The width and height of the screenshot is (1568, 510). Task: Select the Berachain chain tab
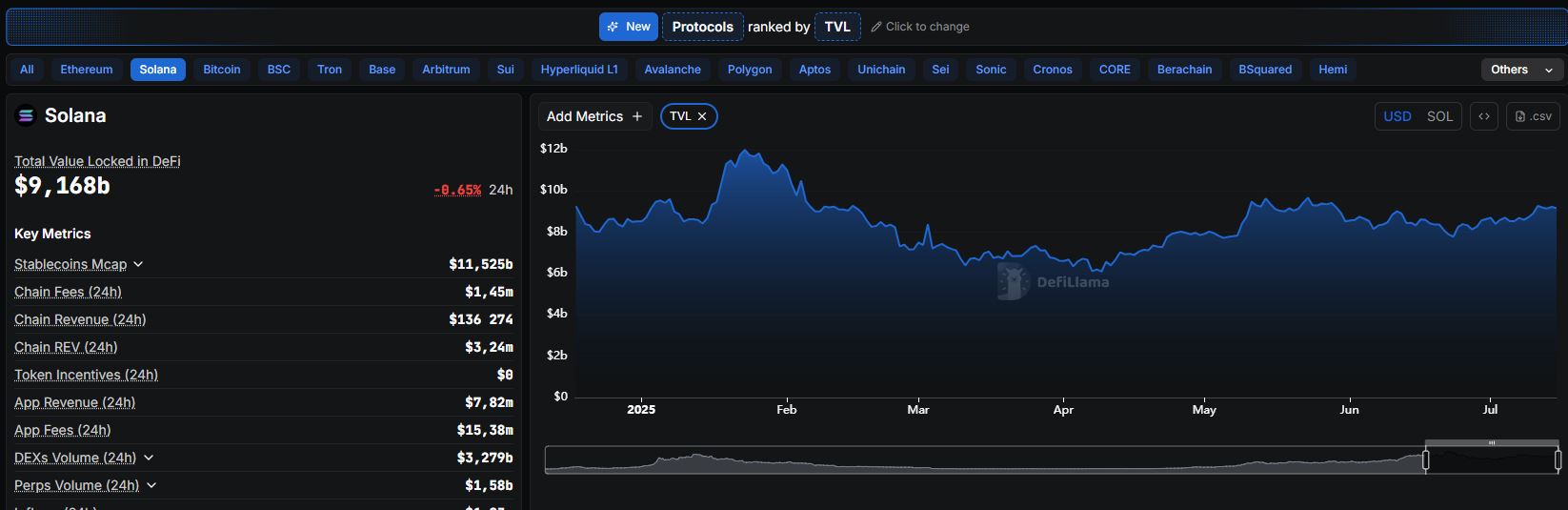tap(1184, 70)
